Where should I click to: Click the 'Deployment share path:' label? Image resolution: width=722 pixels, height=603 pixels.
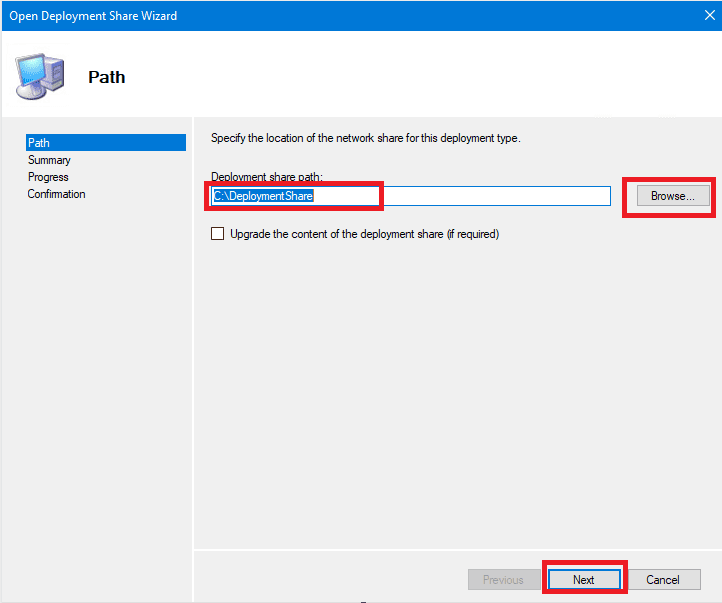pyautogui.click(x=267, y=177)
